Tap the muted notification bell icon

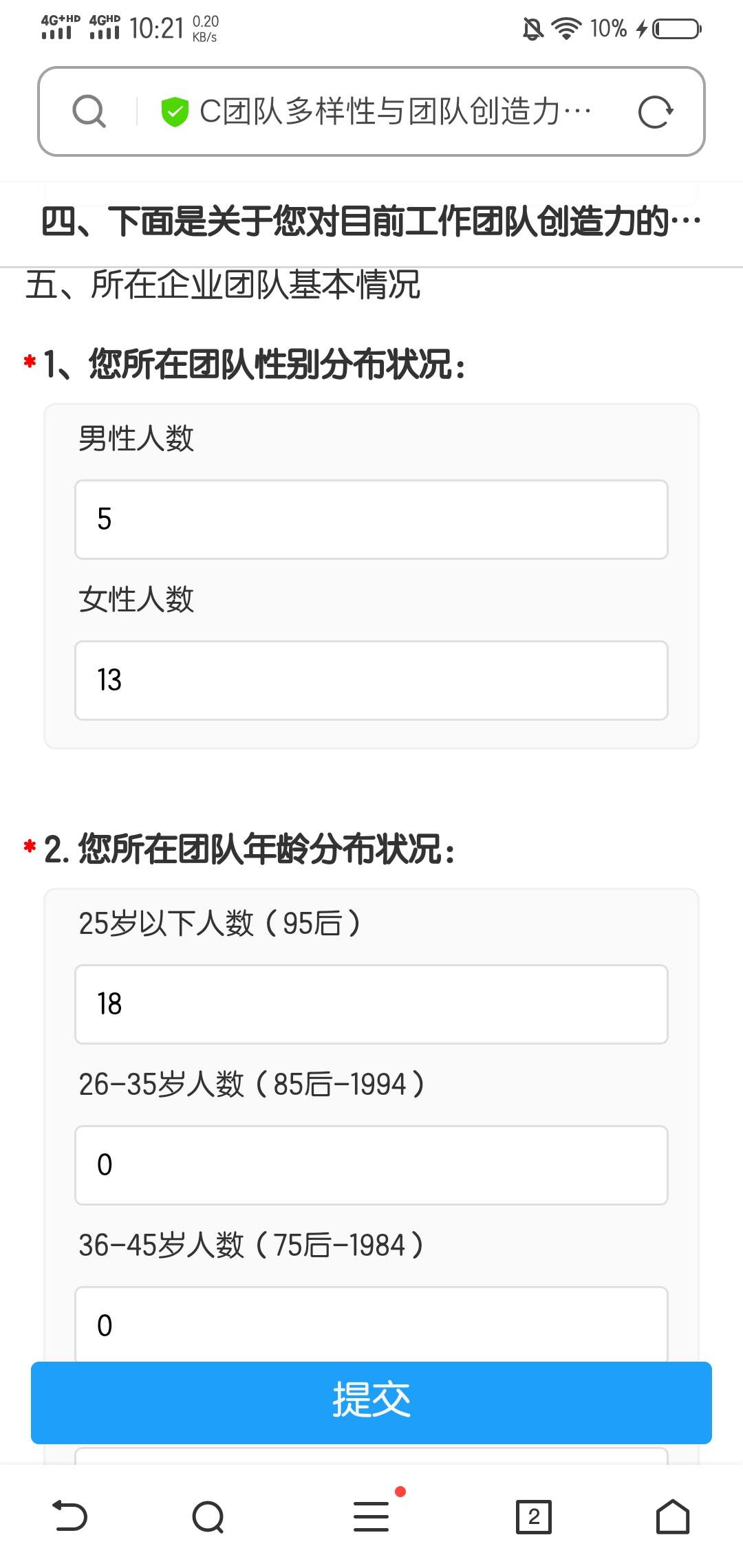(532, 29)
